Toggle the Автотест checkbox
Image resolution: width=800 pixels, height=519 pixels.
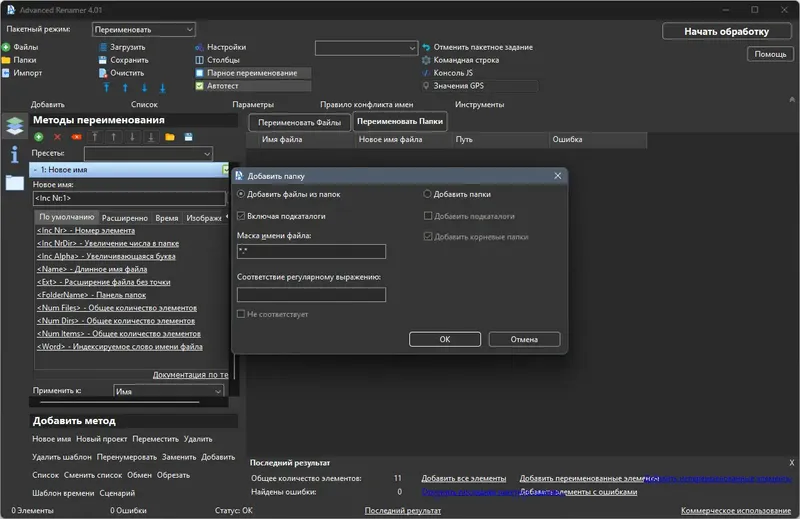pos(199,86)
